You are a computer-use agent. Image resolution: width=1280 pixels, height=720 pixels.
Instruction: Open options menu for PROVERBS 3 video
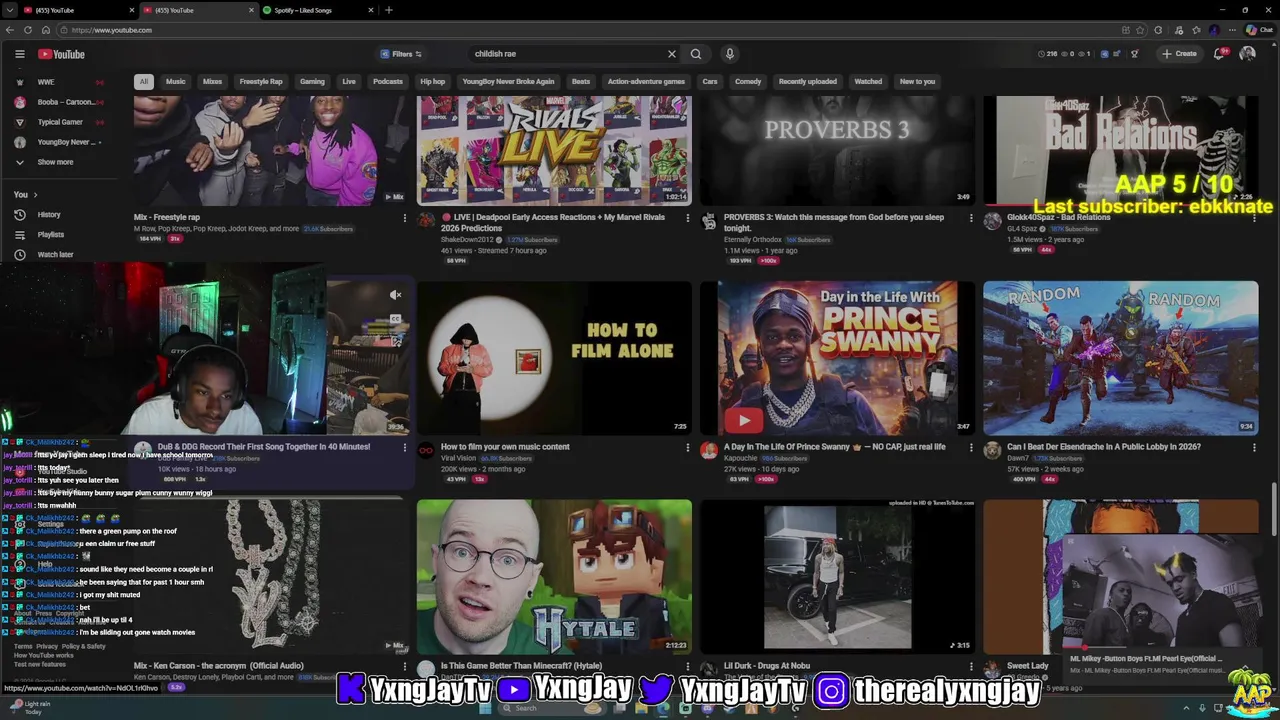tap(971, 218)
